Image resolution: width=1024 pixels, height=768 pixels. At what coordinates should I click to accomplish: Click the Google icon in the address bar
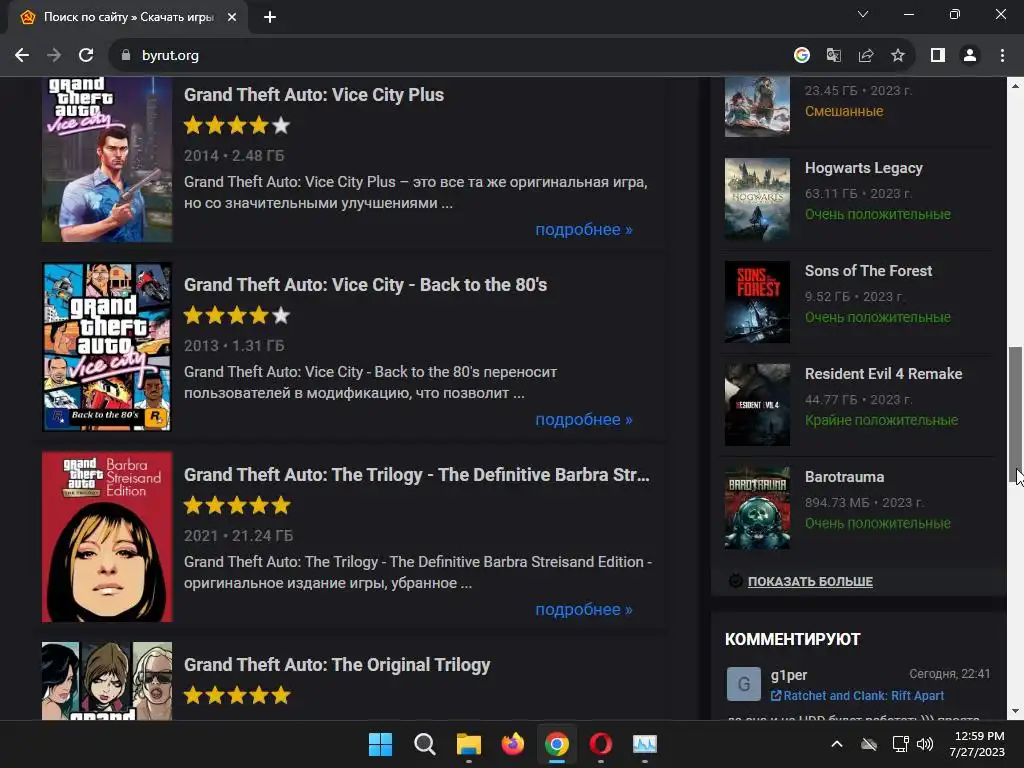(801, 56)
